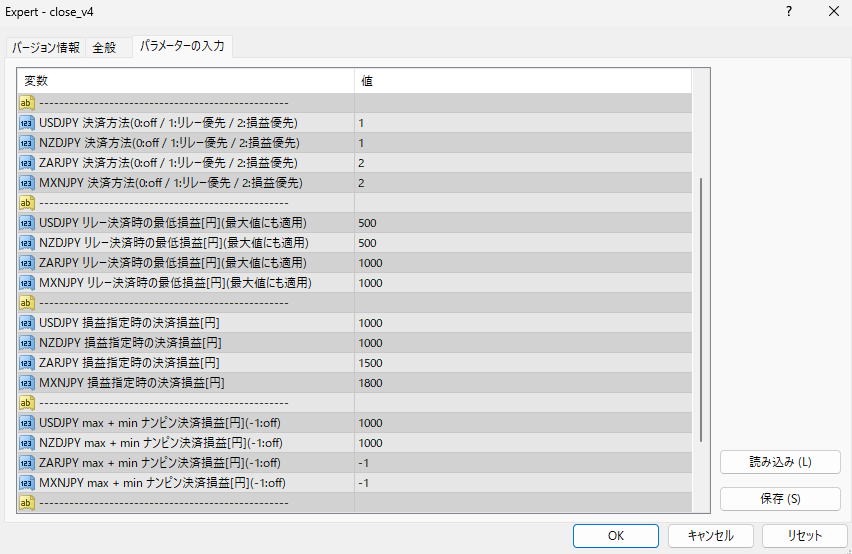Image resolution: width=852 pixels, height=554 pixels.
Task: Click the integer icon beside NZDJPY リレー決済時の最低損益
Action: pyautogui.click(x=27, y=243)
